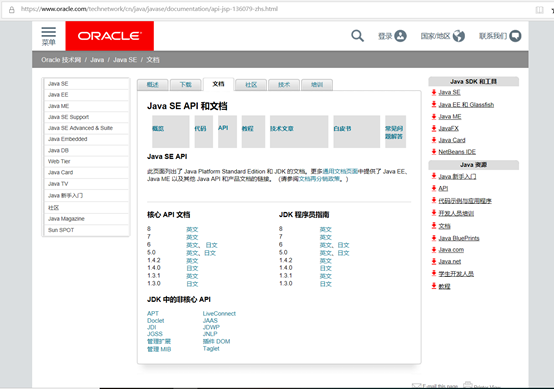Open 英文 link for version 8 under 核心 API 文档
Screen dimensions: 554x389
[192, 230]
